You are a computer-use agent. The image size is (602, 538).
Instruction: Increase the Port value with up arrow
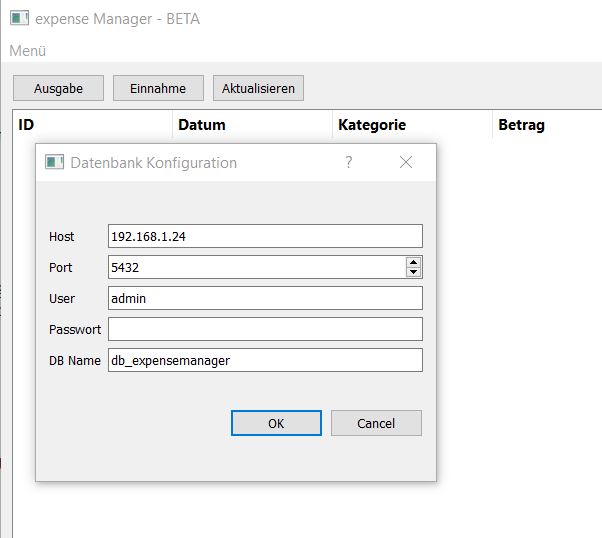click(x=413, y=262)
